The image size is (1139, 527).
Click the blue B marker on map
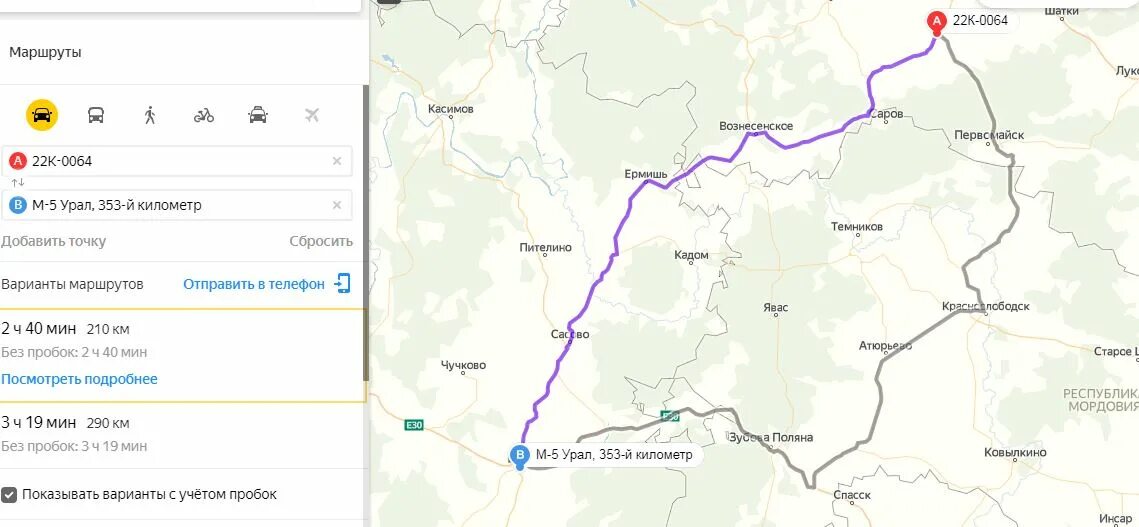520,456
